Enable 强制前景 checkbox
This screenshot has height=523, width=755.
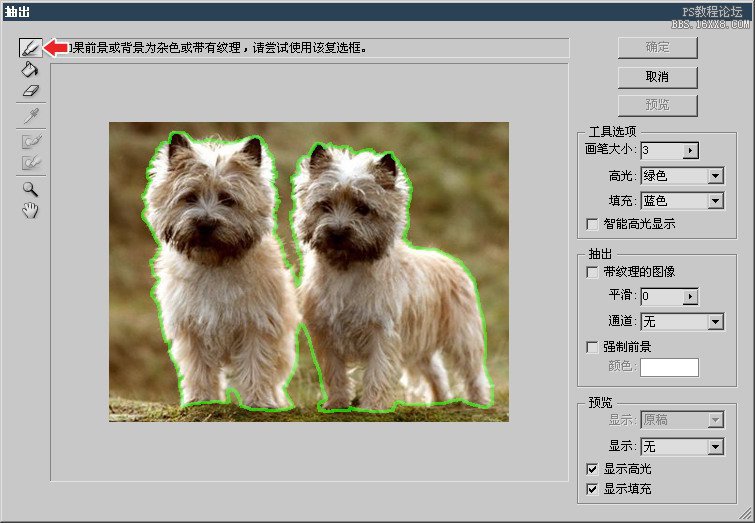coord(592,347)
